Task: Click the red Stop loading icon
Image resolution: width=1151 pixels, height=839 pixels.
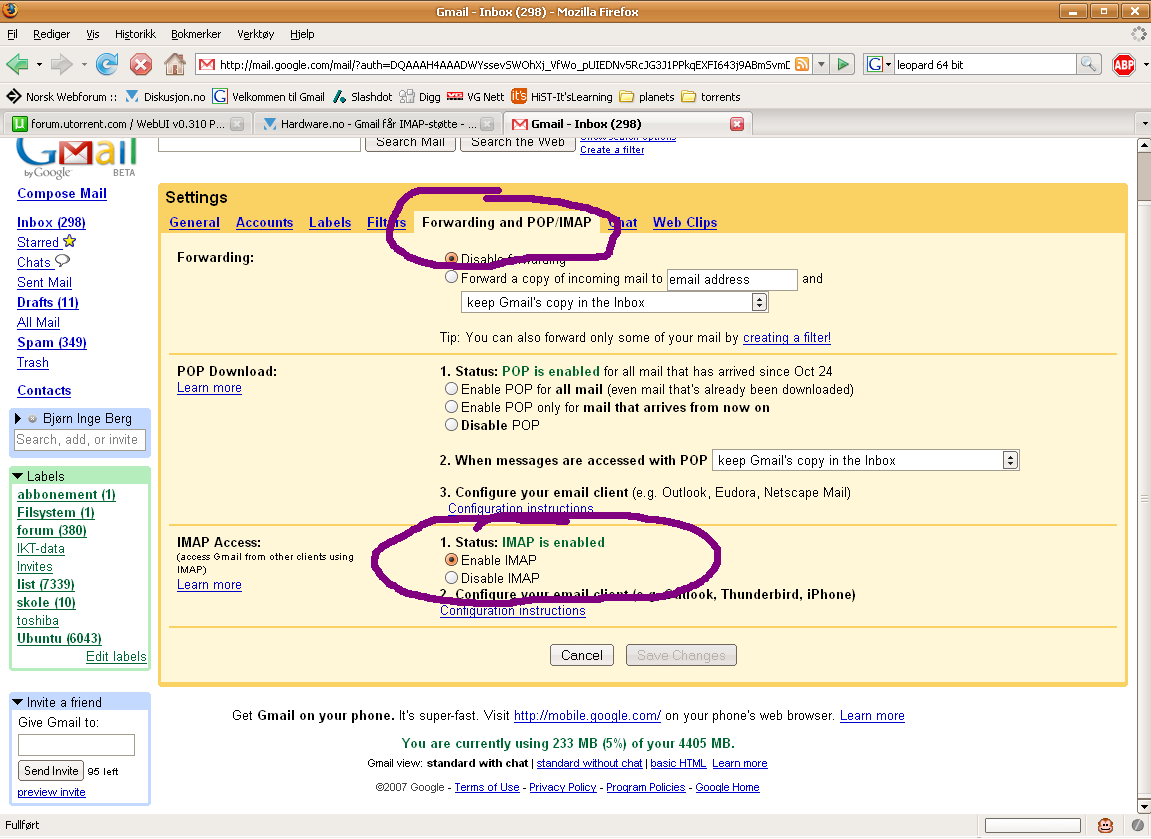Action: [x=141, y=65]
